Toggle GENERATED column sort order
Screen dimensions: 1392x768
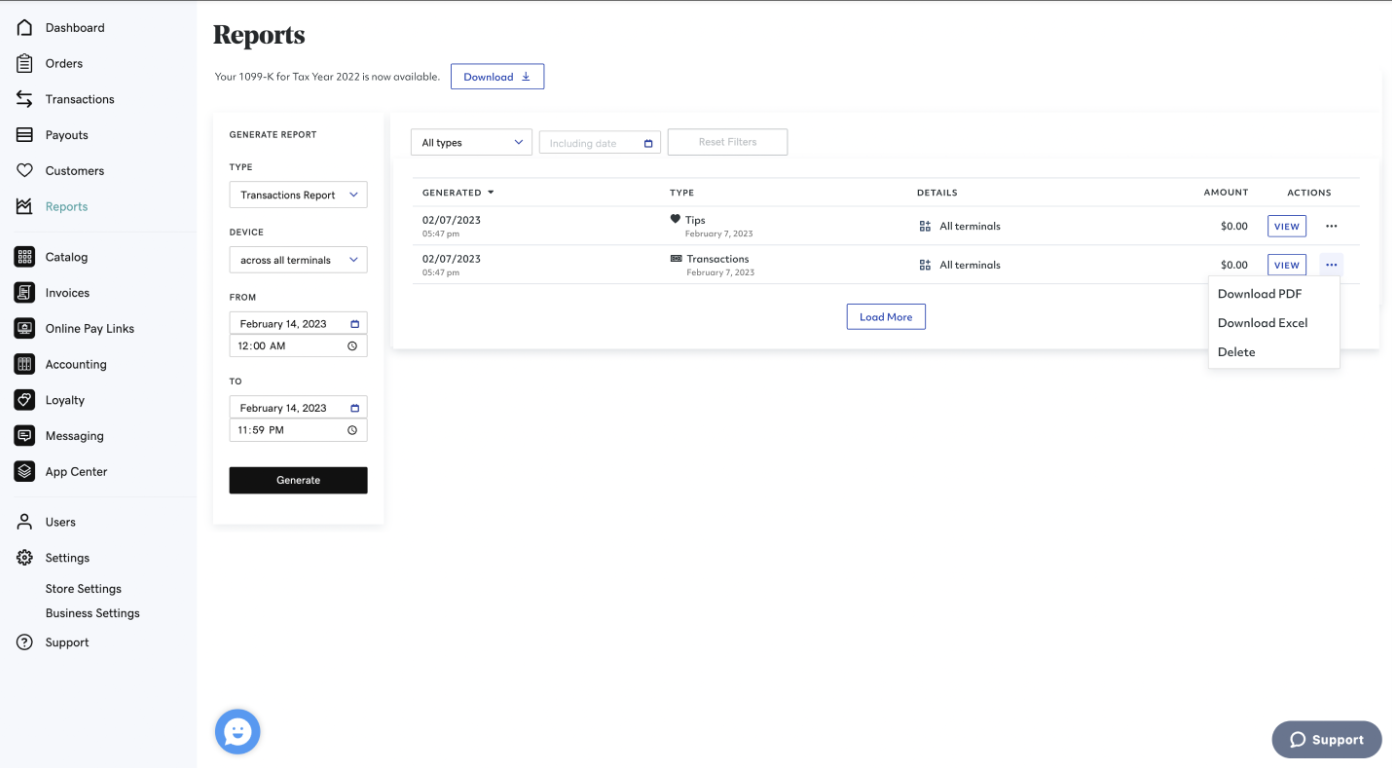457,192
